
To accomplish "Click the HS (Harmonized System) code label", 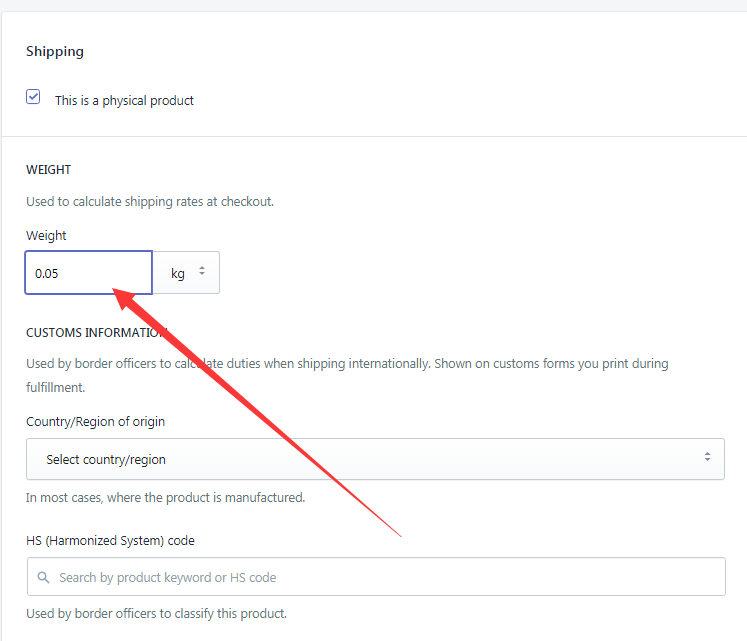I will (111, 541).
